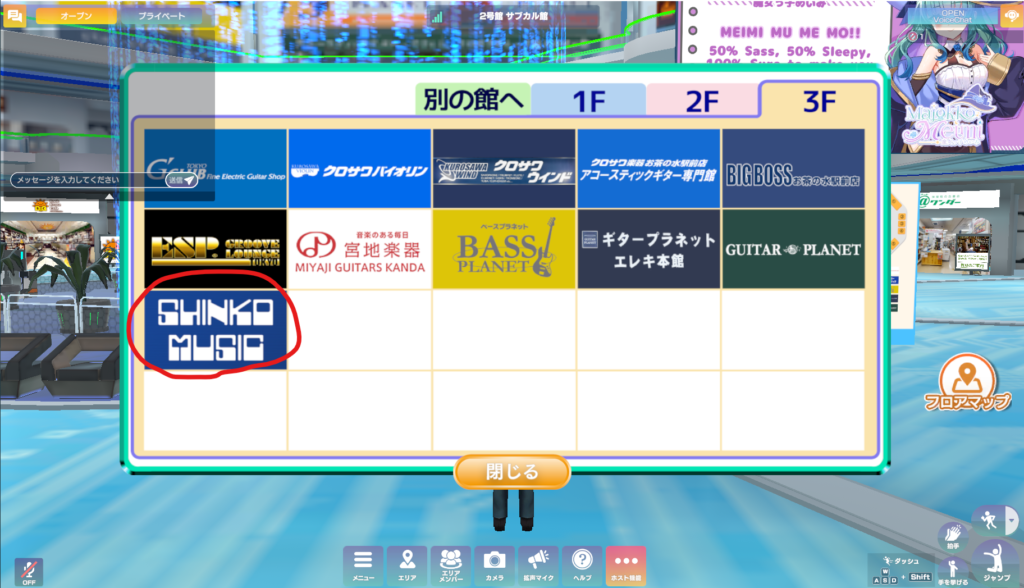Click the signal strength bars icon
Screen dimensions: 1024x588
coord(437,16)
